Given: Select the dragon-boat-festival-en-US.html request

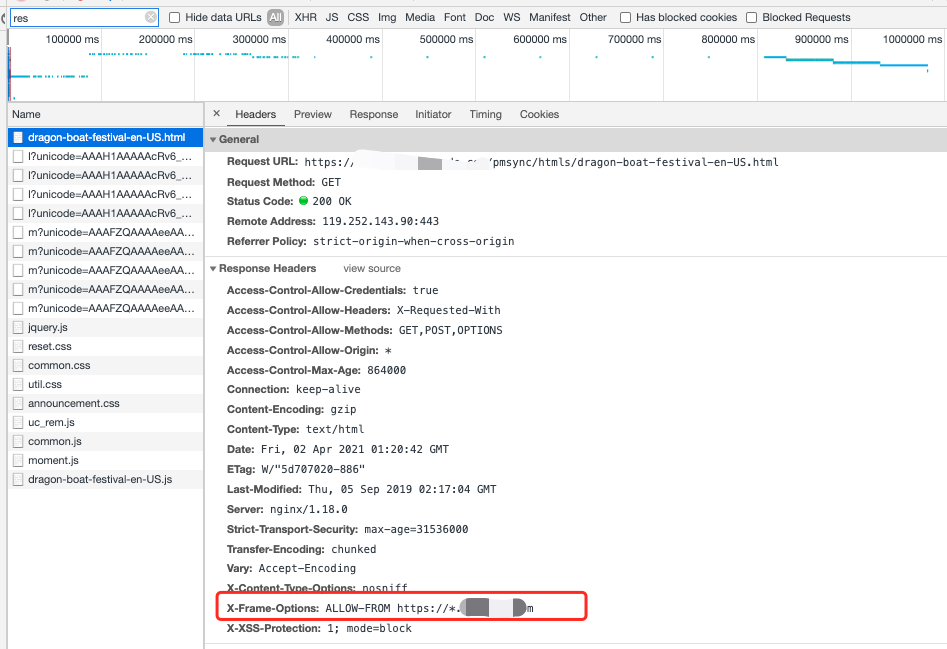Looking at the screenshot, I should [106, 138].
